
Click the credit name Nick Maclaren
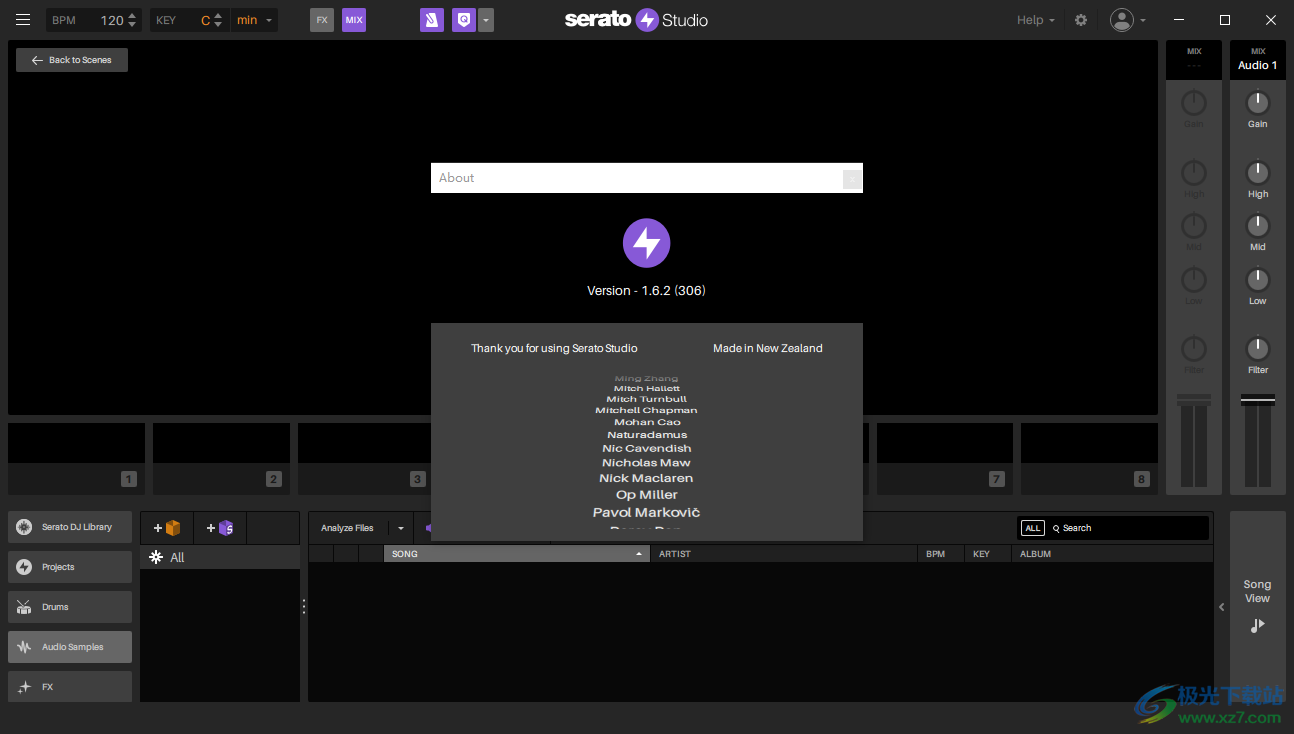pyautogui.click(x=646, y=478)
